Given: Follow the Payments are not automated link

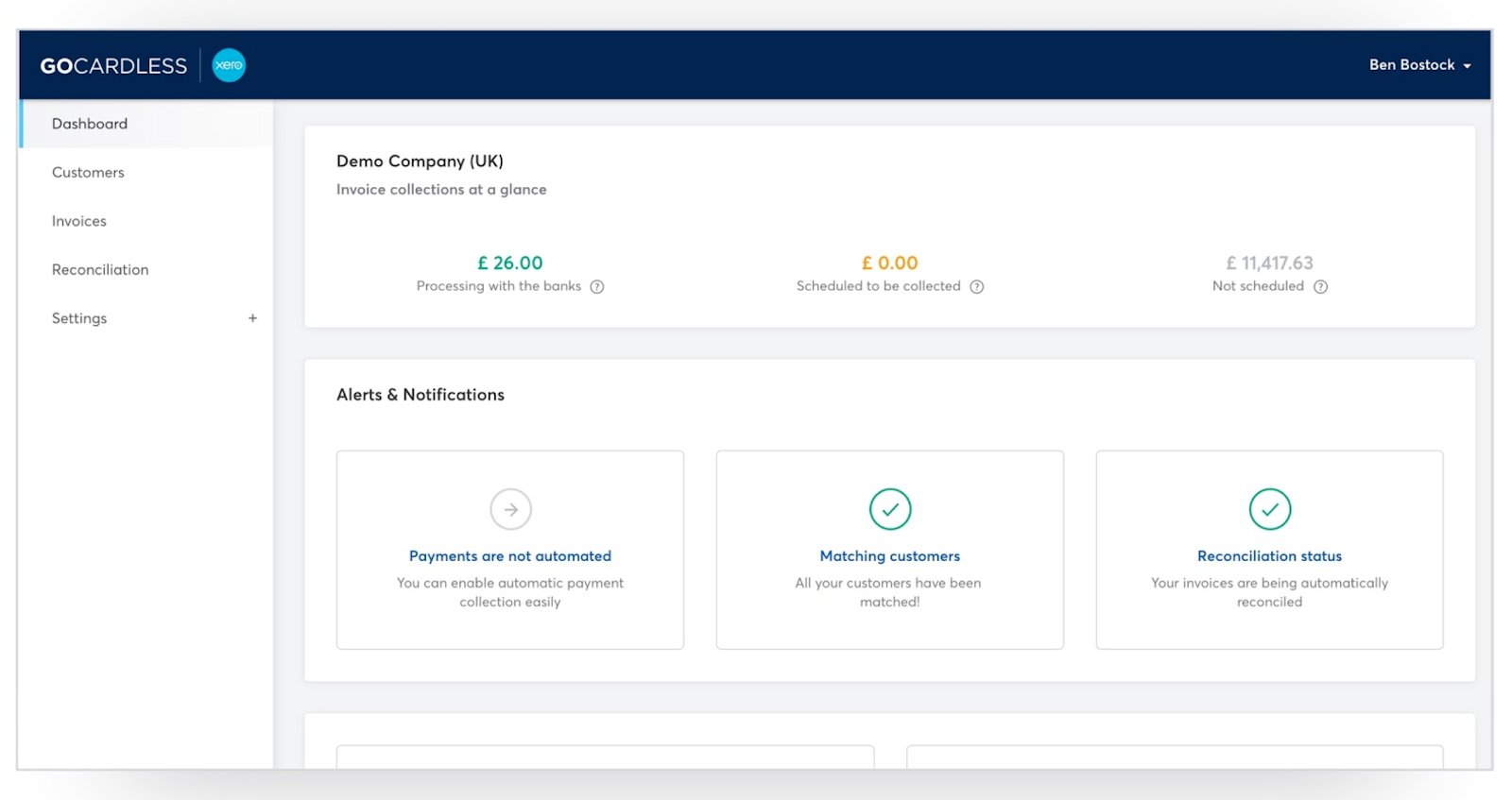Looking at the screenshot, I should tap(510, 556).
